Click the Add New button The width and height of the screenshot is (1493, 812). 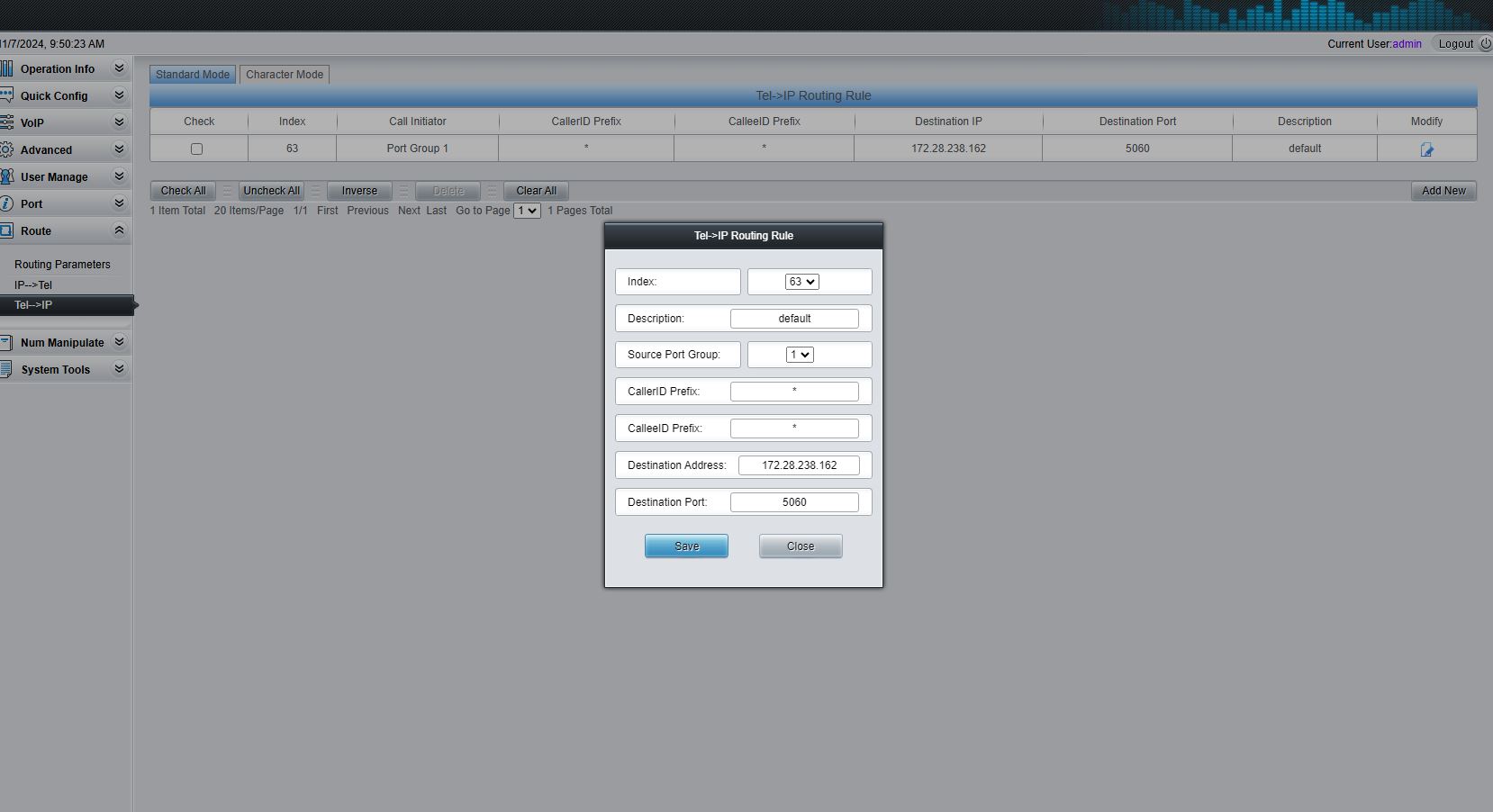tap(1443, 191)
